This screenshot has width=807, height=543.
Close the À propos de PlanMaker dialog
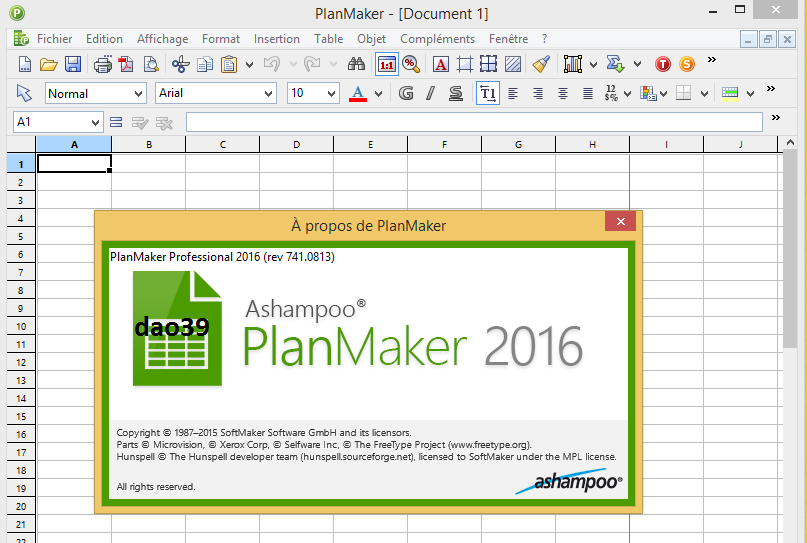pyautogui.click(x=620, y=222)
